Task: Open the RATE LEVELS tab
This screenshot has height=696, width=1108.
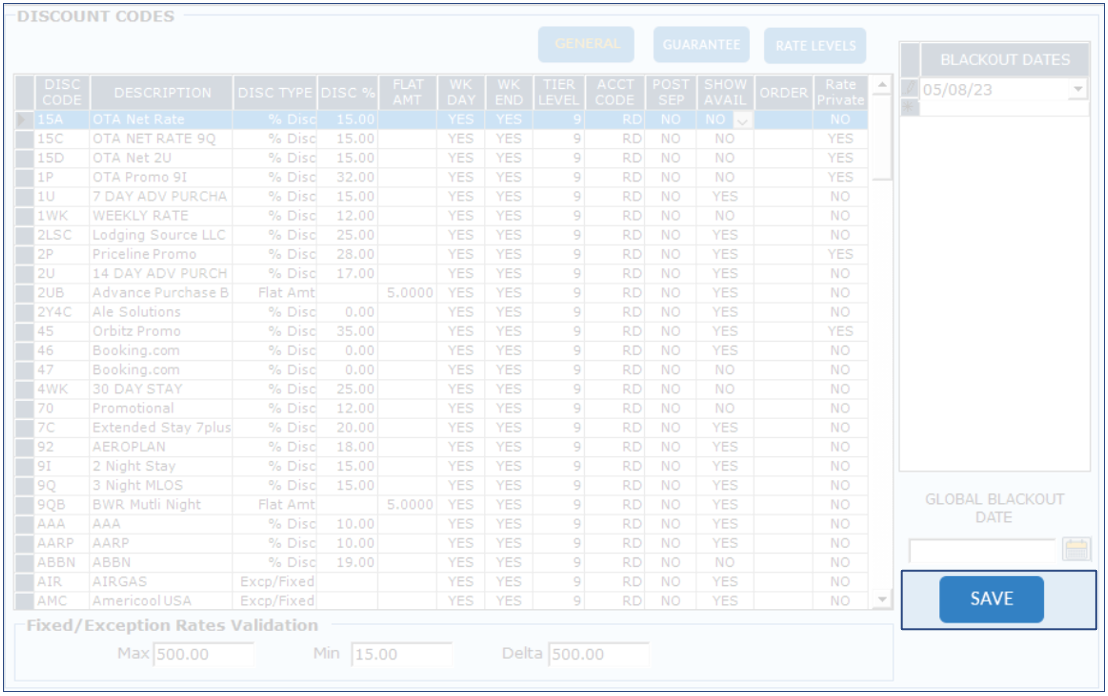Action: coord(815,45)
